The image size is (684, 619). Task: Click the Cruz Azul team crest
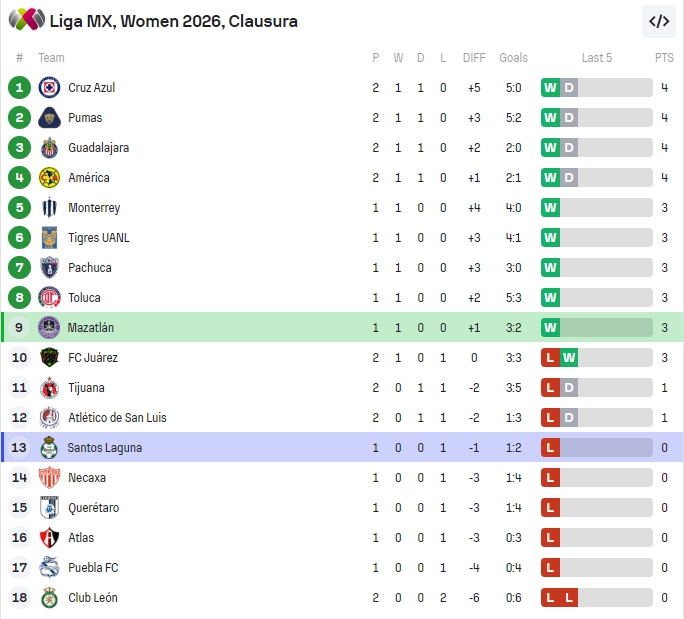49,88
